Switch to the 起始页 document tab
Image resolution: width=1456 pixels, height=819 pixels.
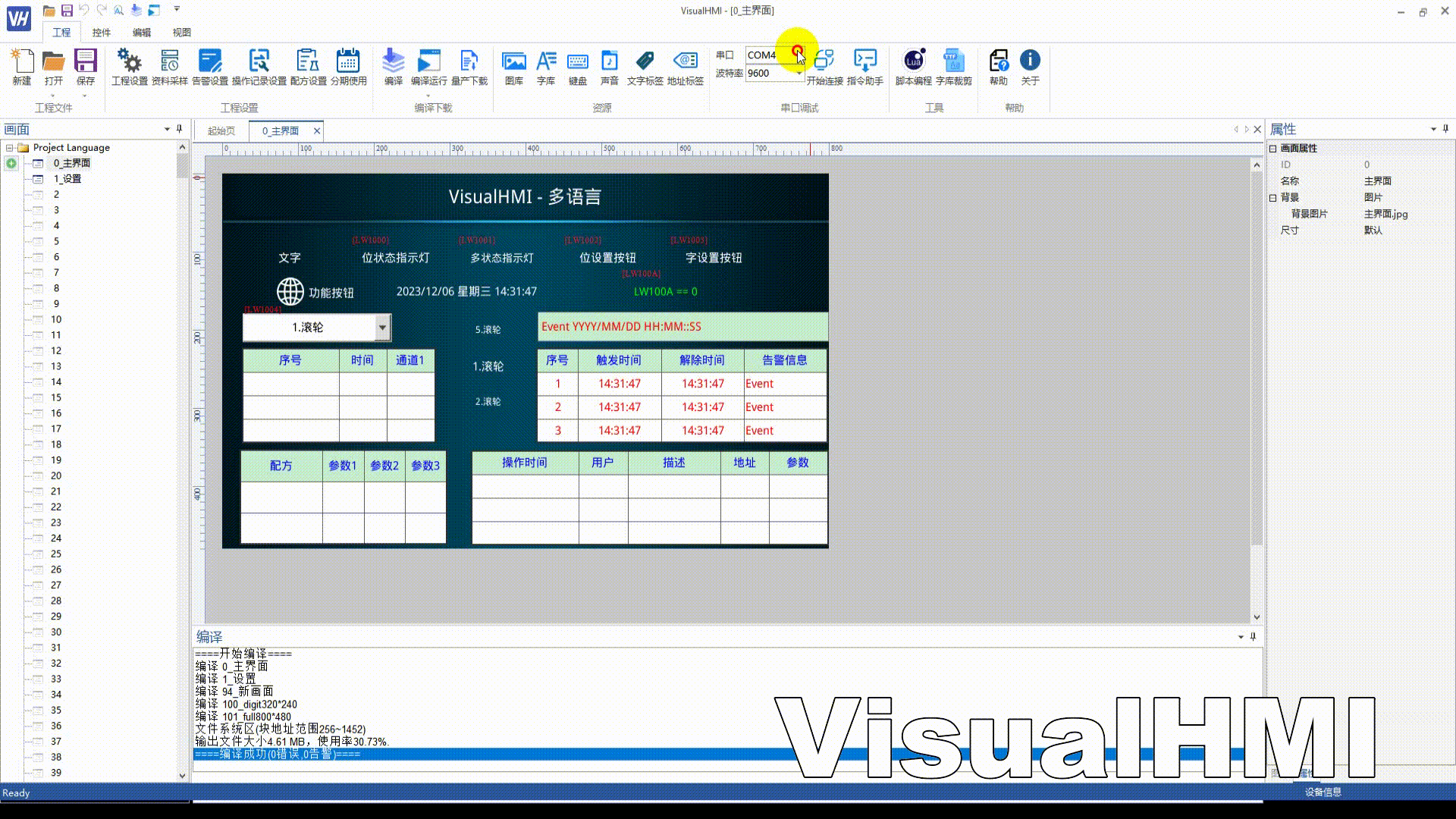pos(221,131)
